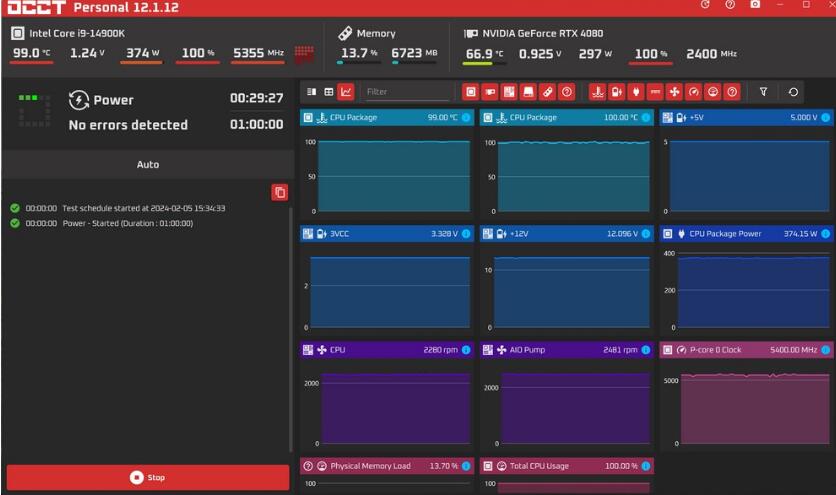Open the help icon in the title bar
The width and height of the screenshot is (836, 495).
(x=730, y=5)
